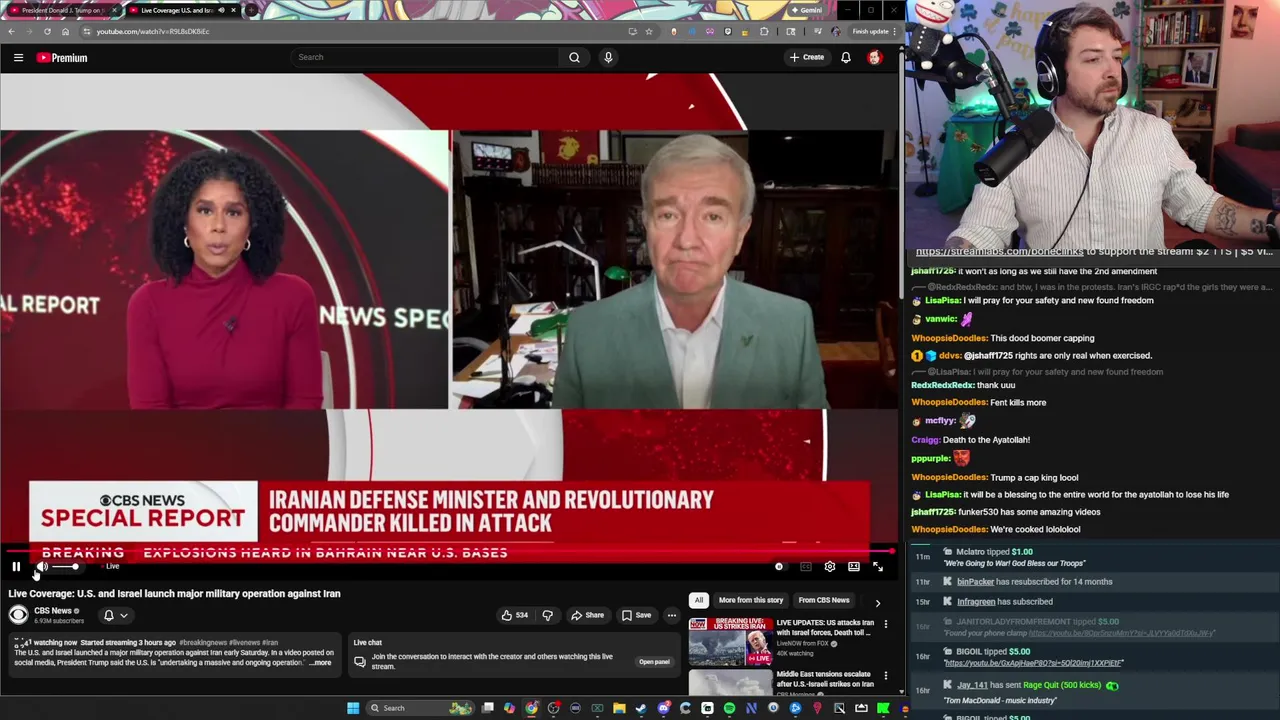
Task: Open options for Middle East tensions video
Action: tap(886, 676)
